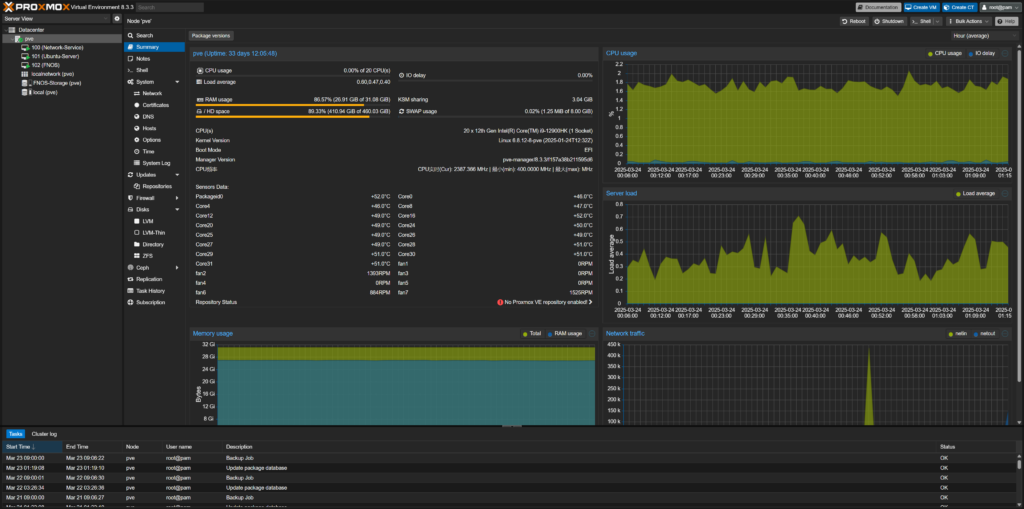1024x509 pixels.
Task: Click the SWAP usage refresh icon
Action: 402,112
